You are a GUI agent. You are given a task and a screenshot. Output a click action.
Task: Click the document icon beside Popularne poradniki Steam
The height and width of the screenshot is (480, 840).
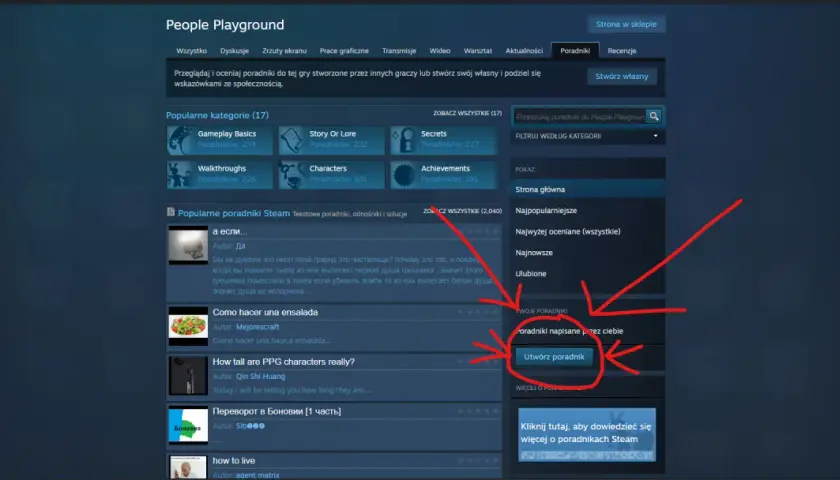170,212
